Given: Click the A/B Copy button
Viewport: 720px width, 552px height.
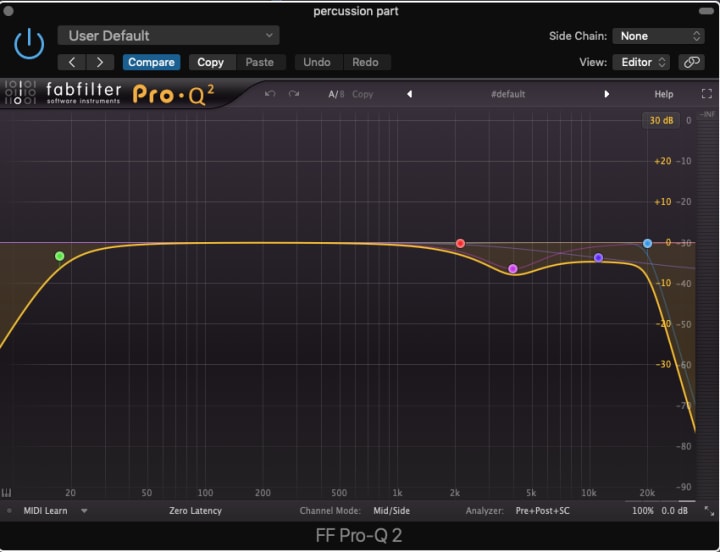Looking at the screenshot, I should click(363, 94).
